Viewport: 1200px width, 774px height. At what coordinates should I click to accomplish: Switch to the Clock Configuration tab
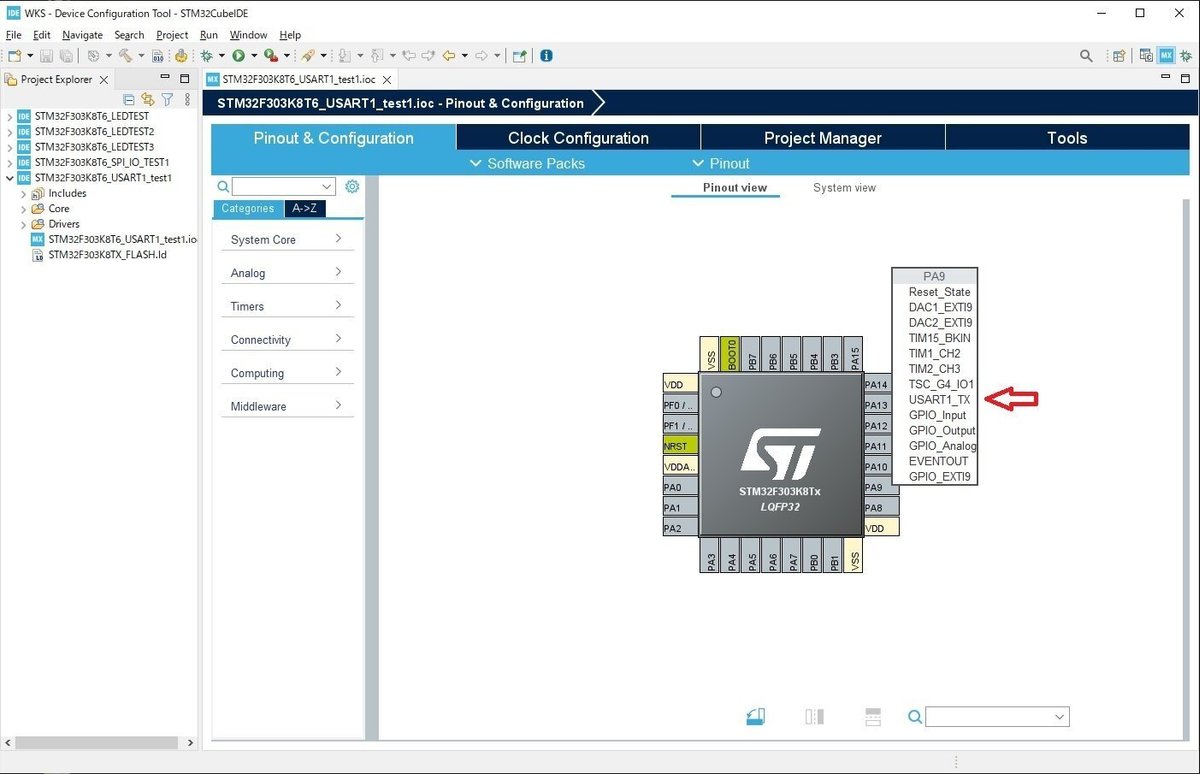pyautogui.click(x=578, y=138)
